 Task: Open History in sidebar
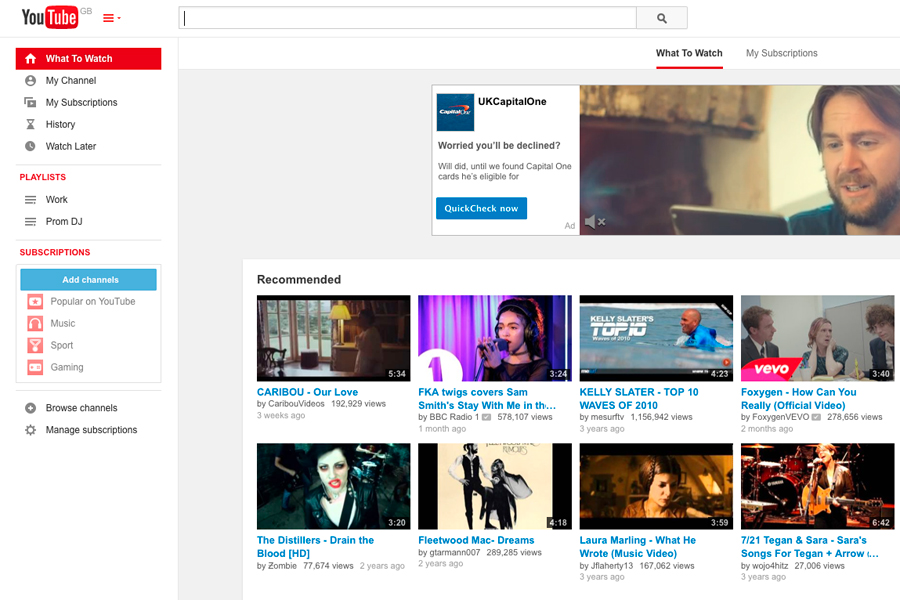pyautogui.click(x=60, y=124)
